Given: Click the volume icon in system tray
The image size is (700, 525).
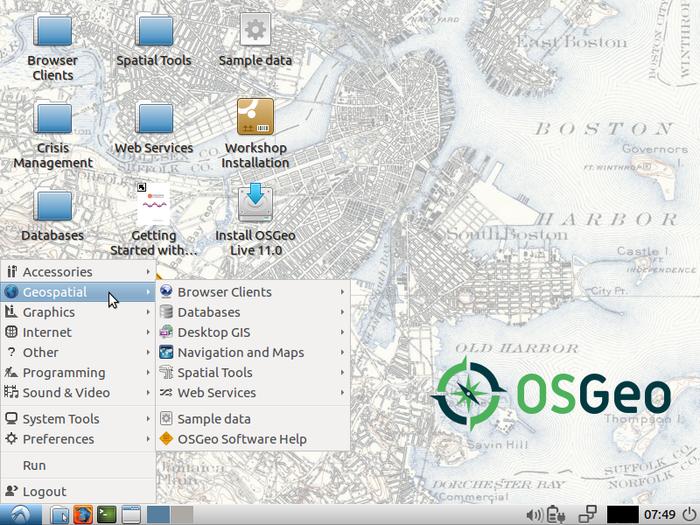Looking at the screenshot, I should pos(534,514).
